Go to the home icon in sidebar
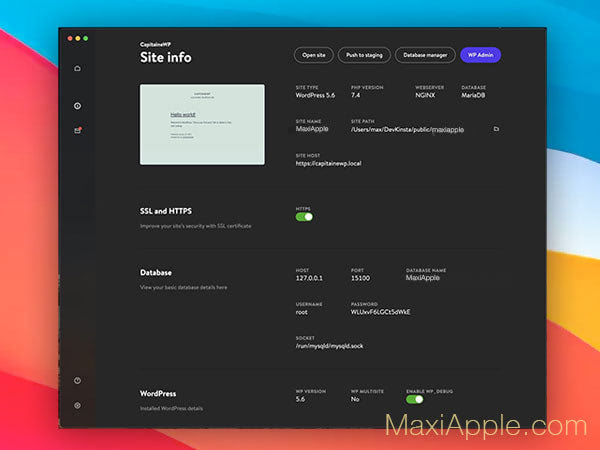Screen dimensions: 600x450 click(77, 68)
